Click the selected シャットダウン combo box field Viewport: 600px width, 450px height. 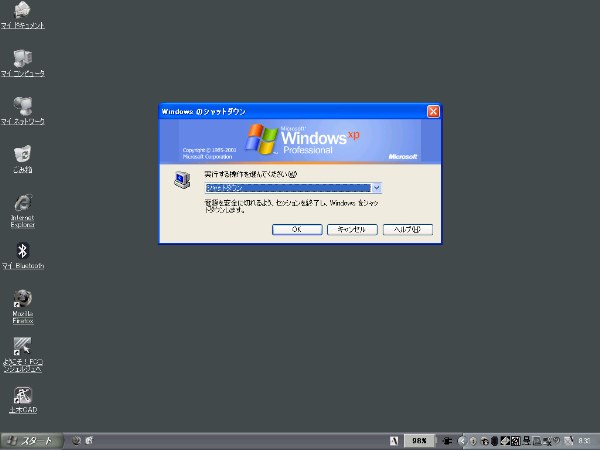coord(288,188)
